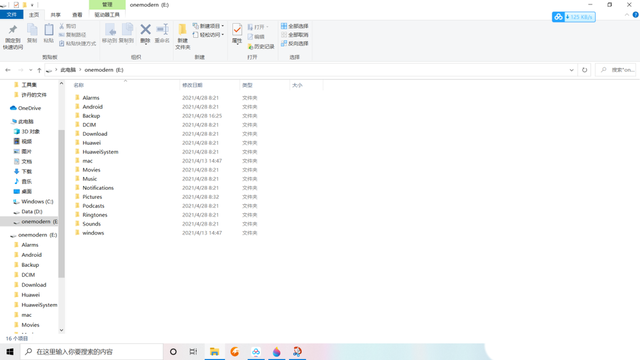Switch to the View ribbon tab
Screen dimensions: 640x360
77,15
